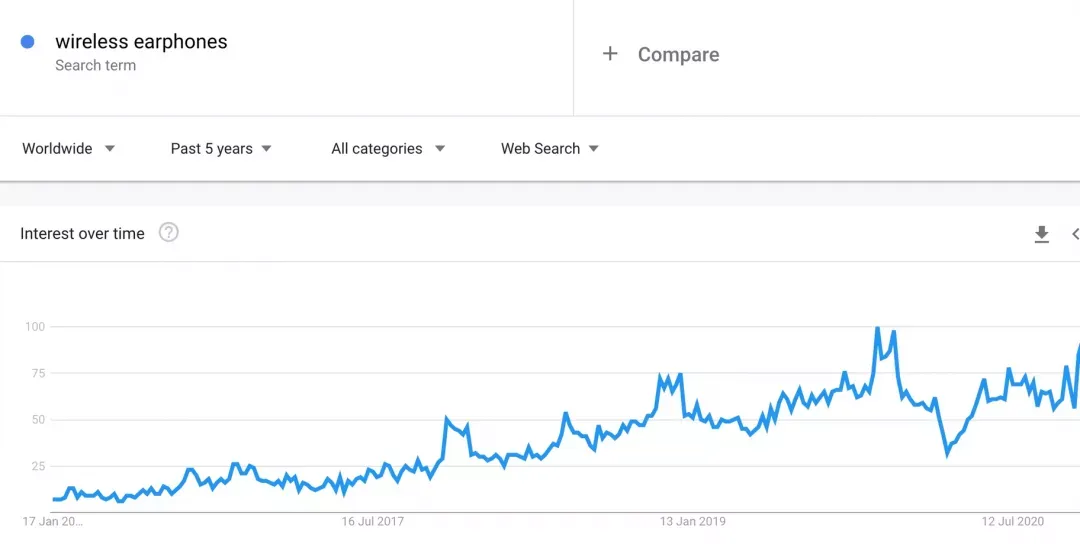Open help icon beside Interest over time
1080x544 pixels.
click(x=169, y=233)
